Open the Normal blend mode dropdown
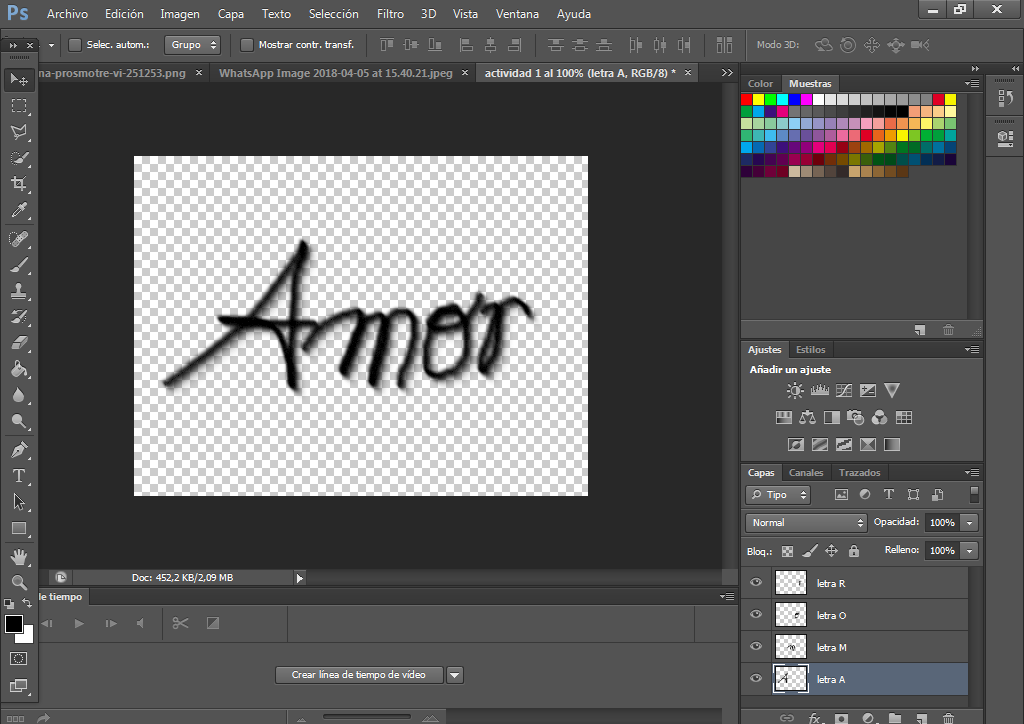Image resolution: width=1024 pixels, height=724 pixels. point(806,522)
